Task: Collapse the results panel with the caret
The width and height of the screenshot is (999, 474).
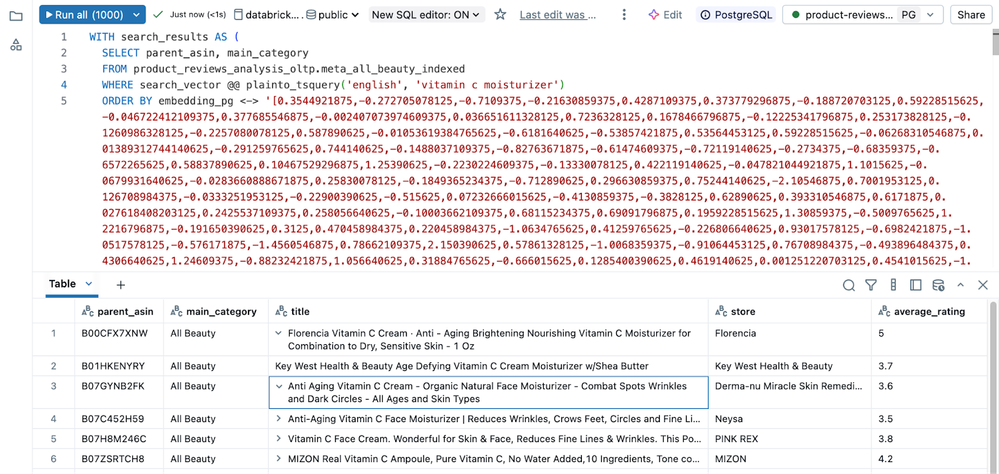Action: tap(960, 285)
